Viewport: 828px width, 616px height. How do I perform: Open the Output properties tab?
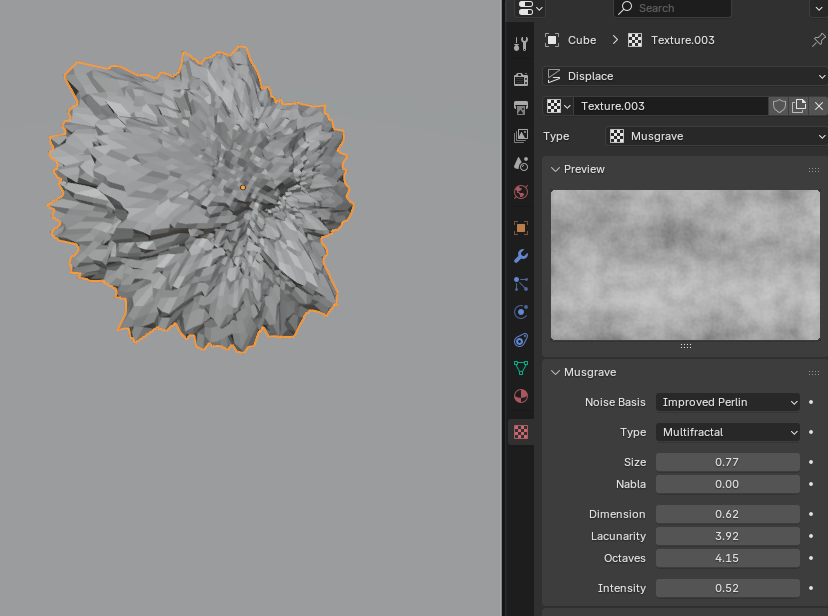coord(520,107)
